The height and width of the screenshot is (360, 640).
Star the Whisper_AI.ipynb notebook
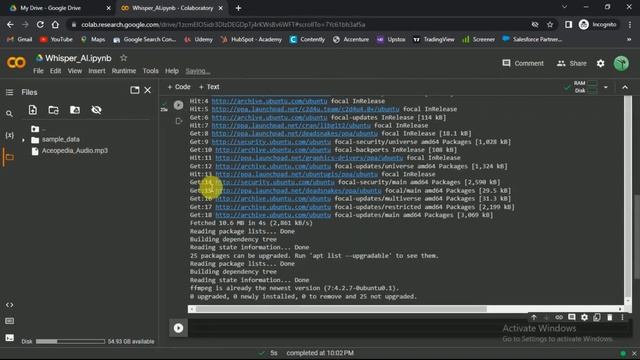click(124, 58)
